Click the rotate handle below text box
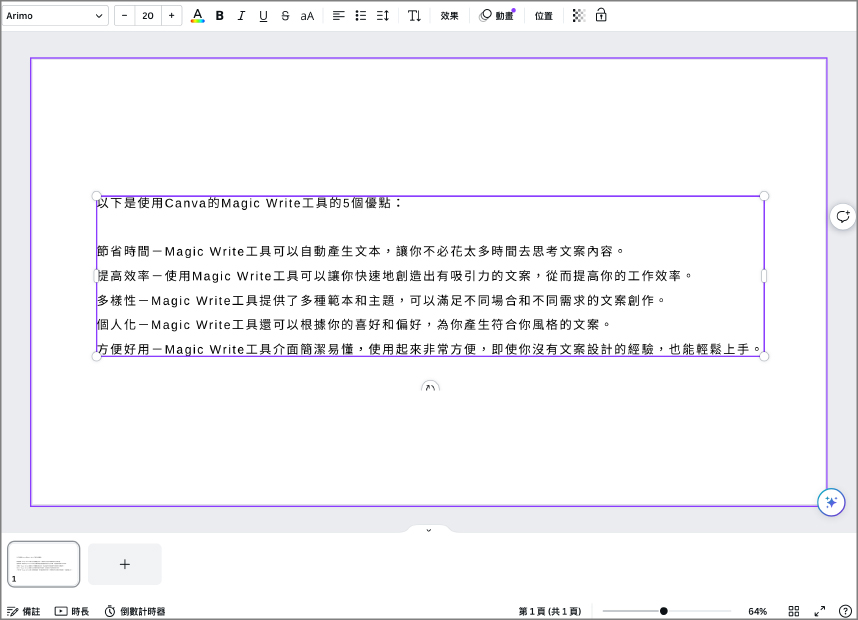This screenshot has height=620, width=858. pyautogui.click(x=430, y=386)
